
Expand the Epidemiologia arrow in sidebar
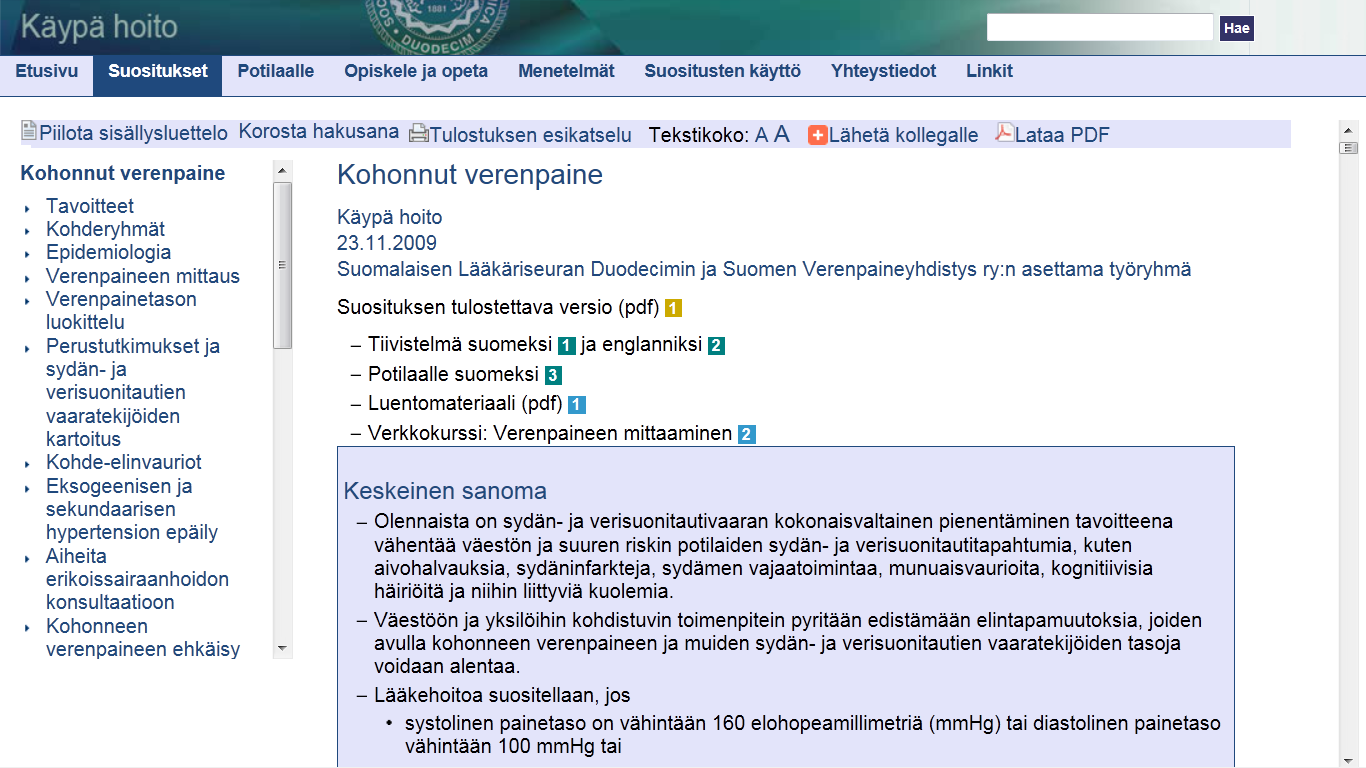coord(28,254)
